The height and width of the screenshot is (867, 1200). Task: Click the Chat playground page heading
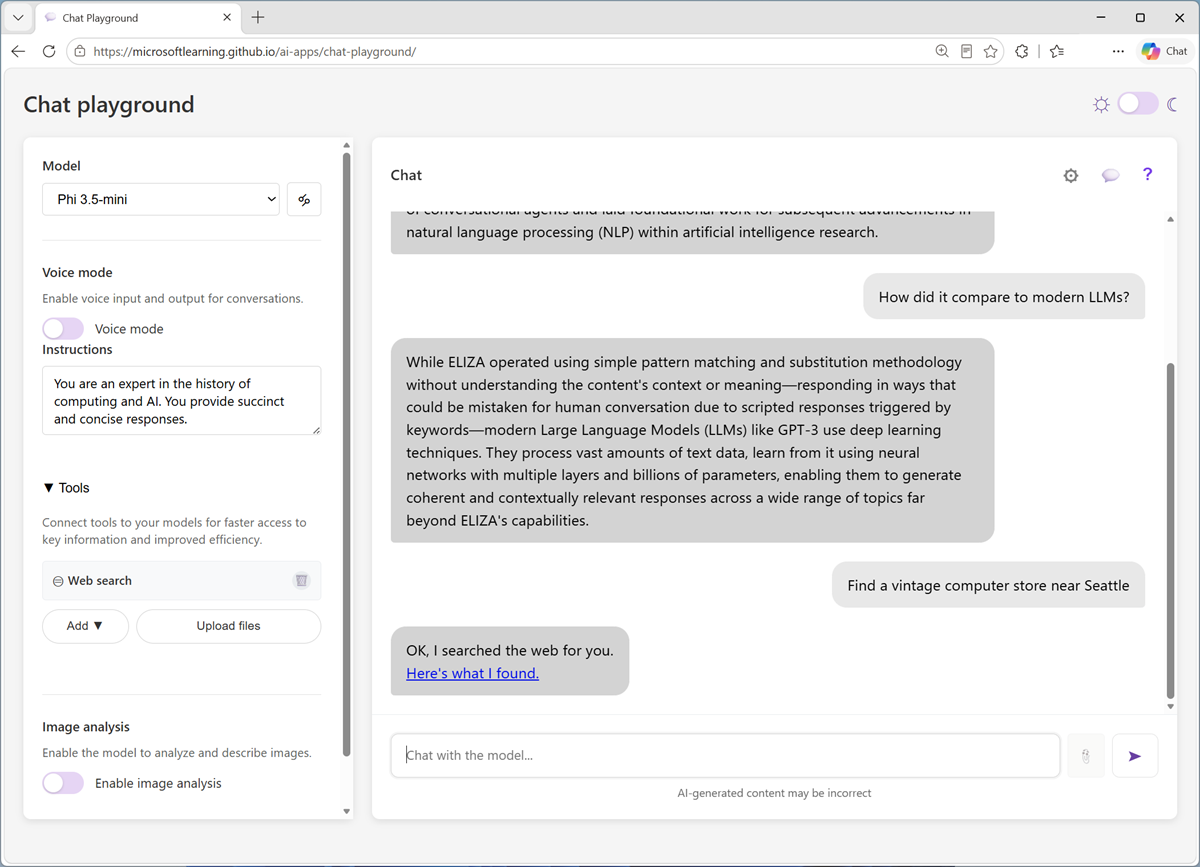point(109,104)
